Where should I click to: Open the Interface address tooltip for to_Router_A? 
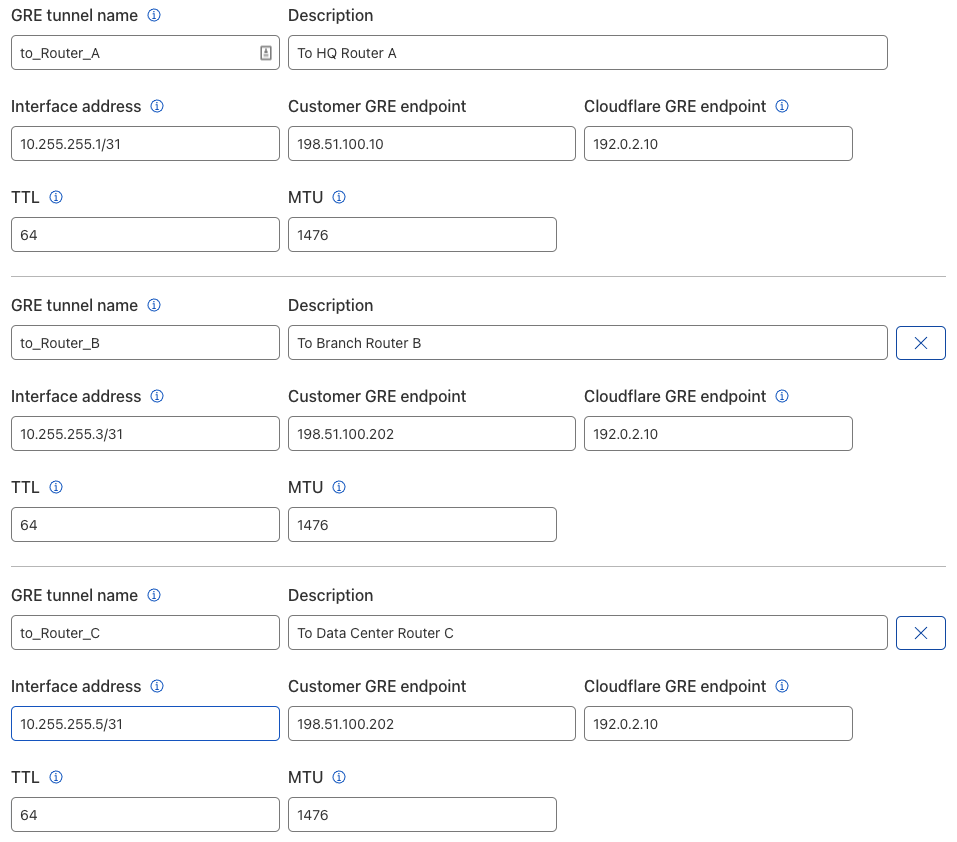156,106
